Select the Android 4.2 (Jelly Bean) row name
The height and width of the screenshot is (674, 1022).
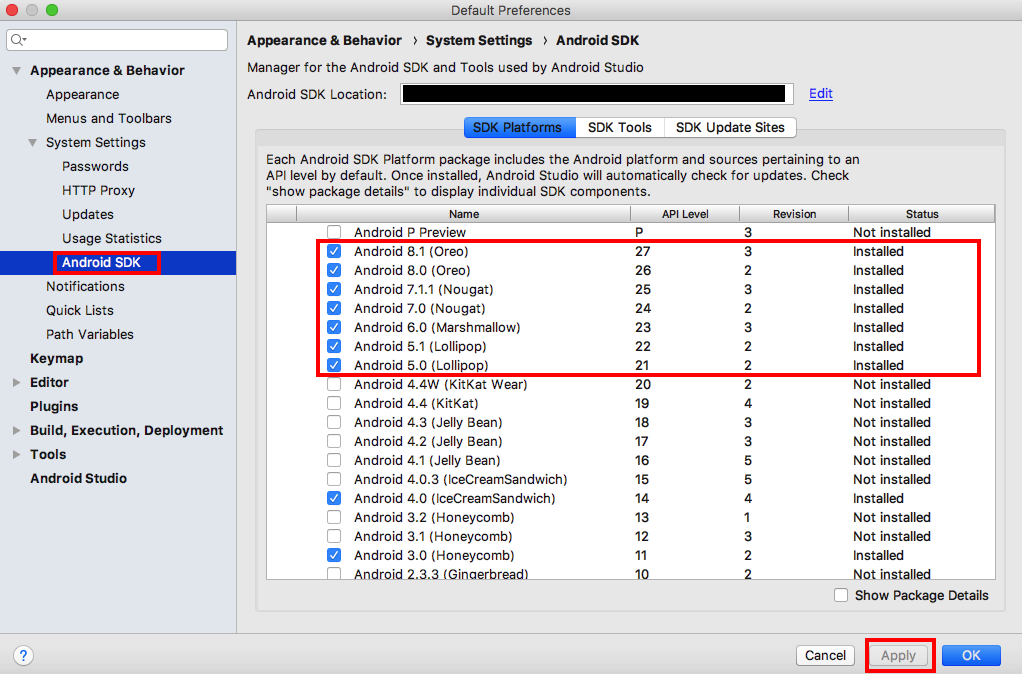428,441
